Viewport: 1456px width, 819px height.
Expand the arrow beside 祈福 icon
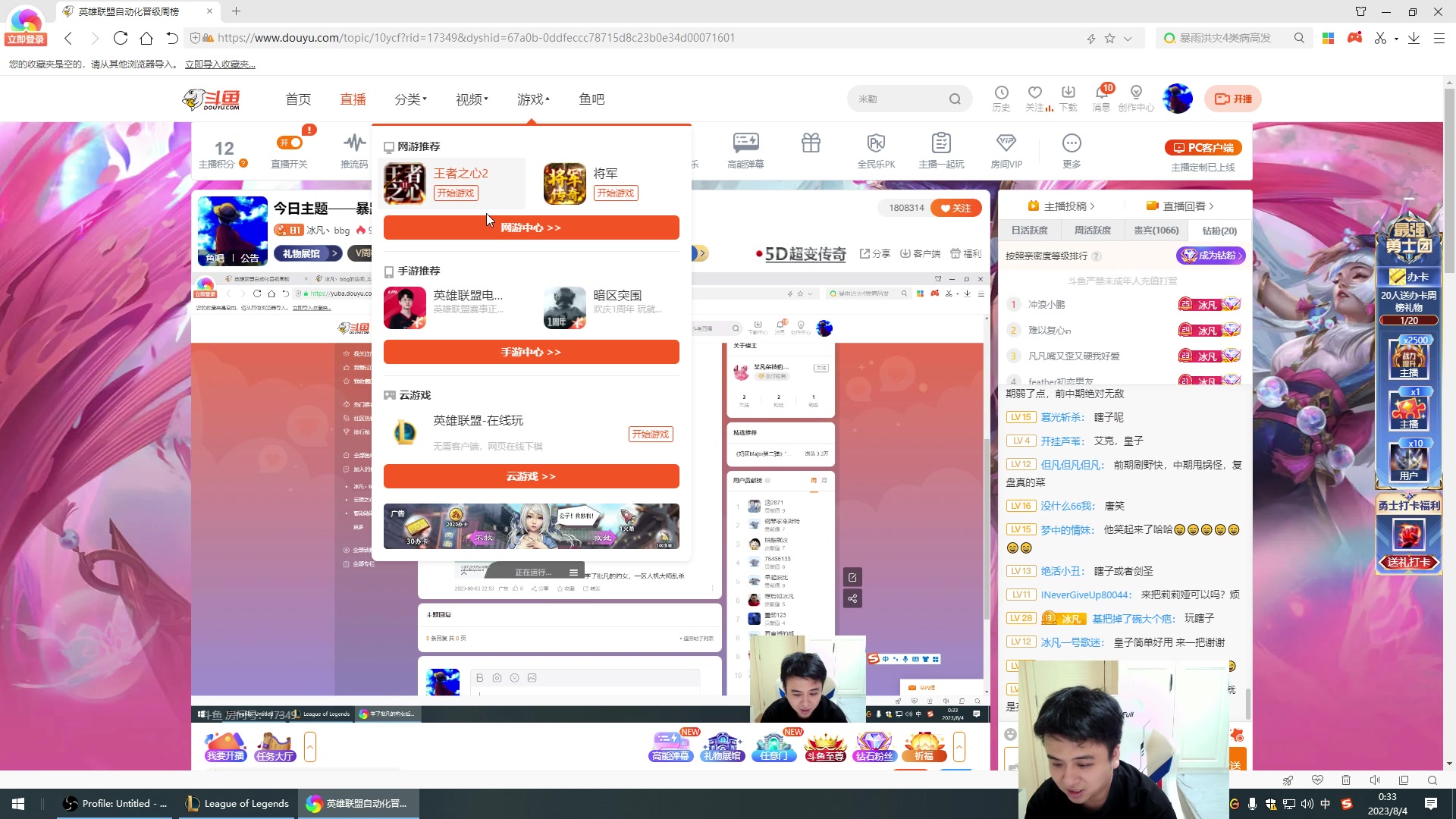[x=959, y=747]
